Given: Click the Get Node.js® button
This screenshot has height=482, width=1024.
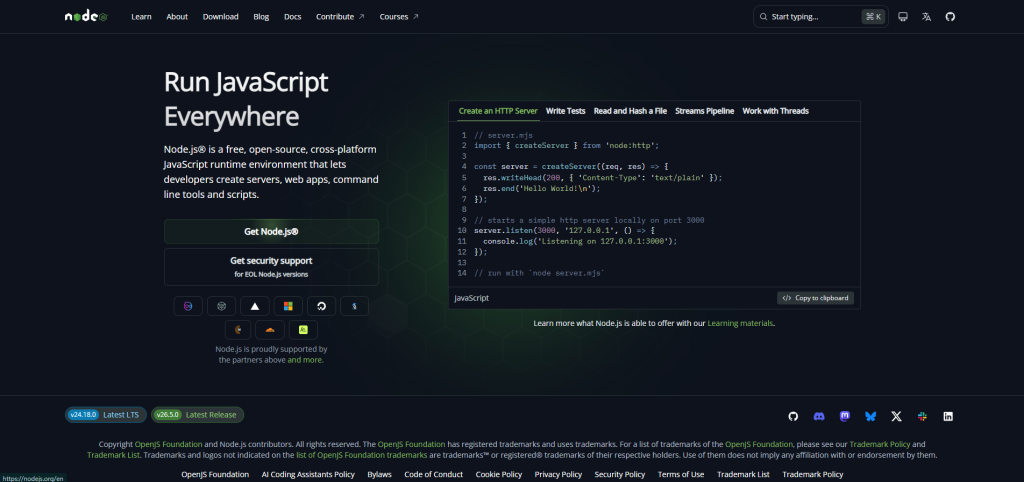Looking at the screenshot, I should point(271,231).
